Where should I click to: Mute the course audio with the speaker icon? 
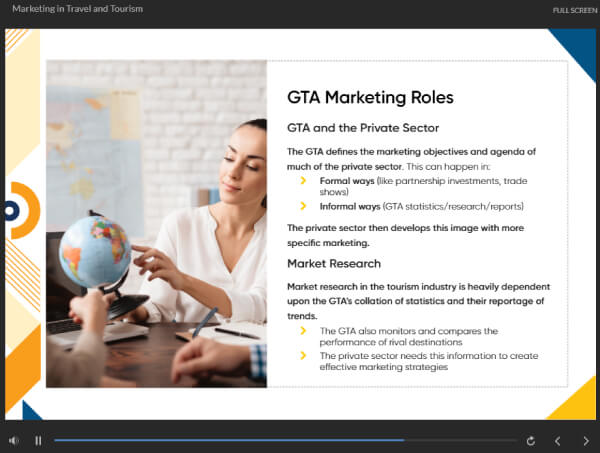[x=14, y=441]
